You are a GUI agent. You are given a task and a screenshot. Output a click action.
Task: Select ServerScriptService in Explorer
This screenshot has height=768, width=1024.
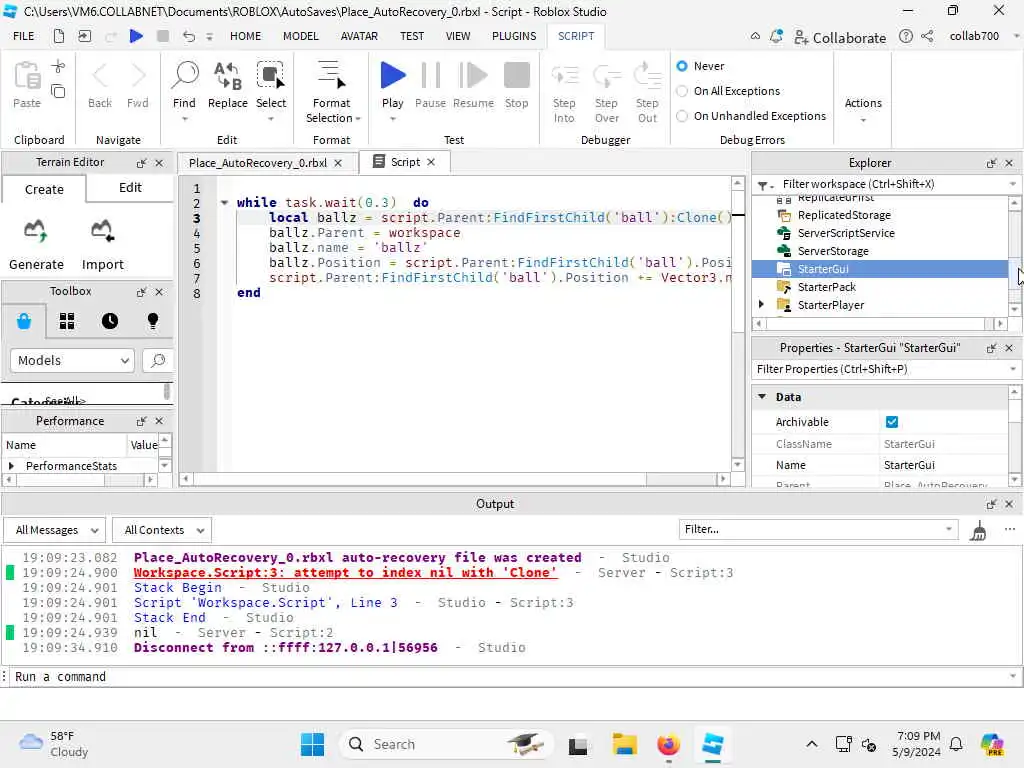tap(846, 233)
